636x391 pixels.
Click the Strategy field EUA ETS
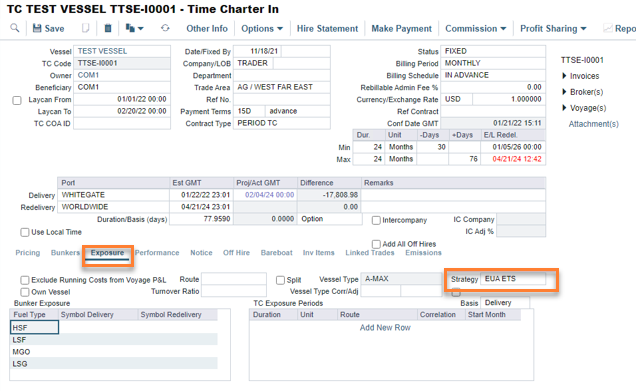coord(513,279)
